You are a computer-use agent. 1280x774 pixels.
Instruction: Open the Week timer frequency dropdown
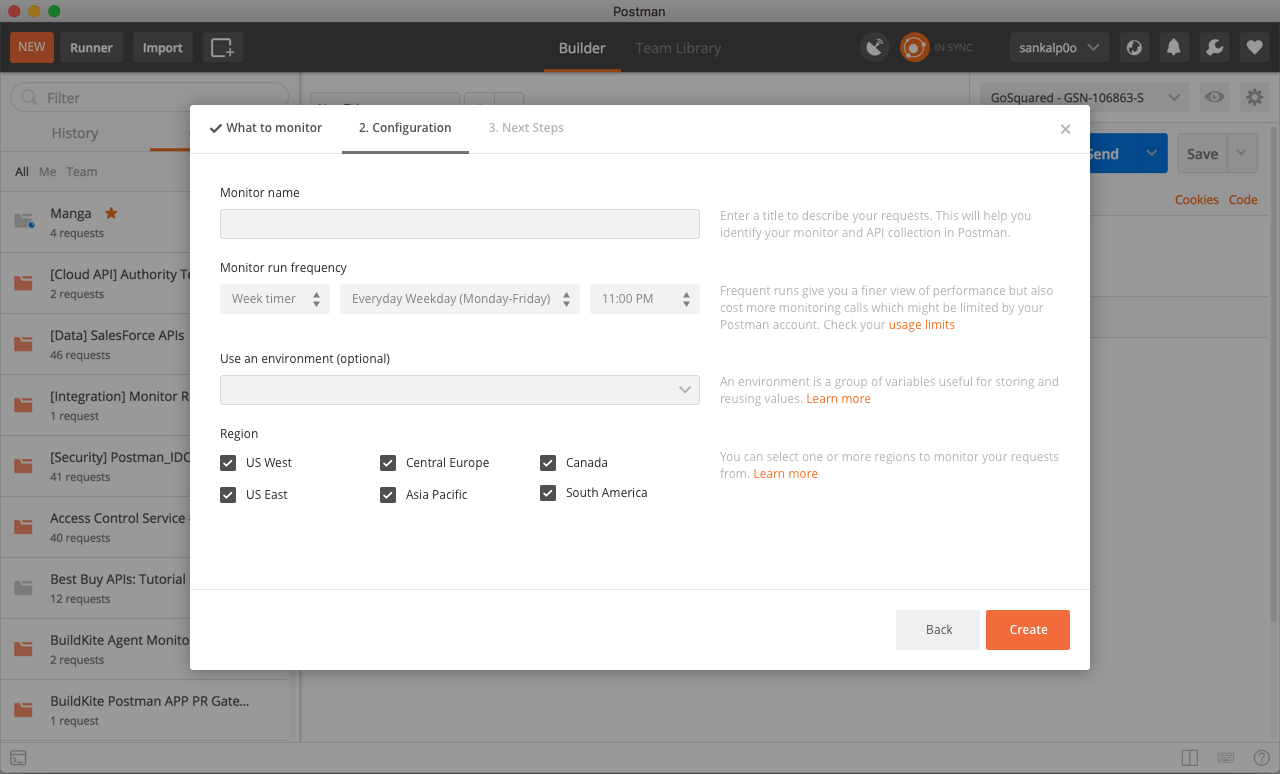(x=275, y=299)
